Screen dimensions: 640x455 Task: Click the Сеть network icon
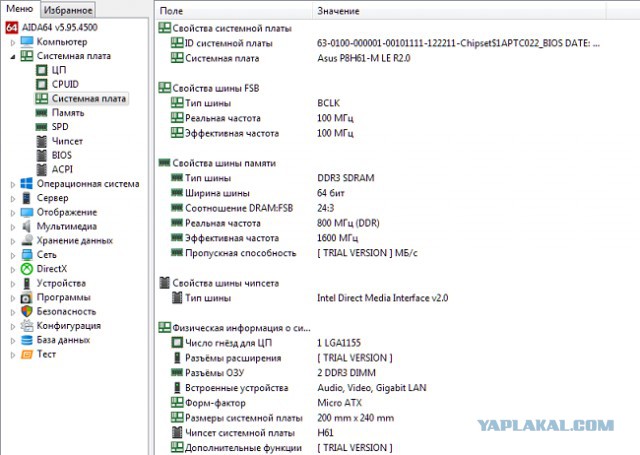(x=27, y=255)
